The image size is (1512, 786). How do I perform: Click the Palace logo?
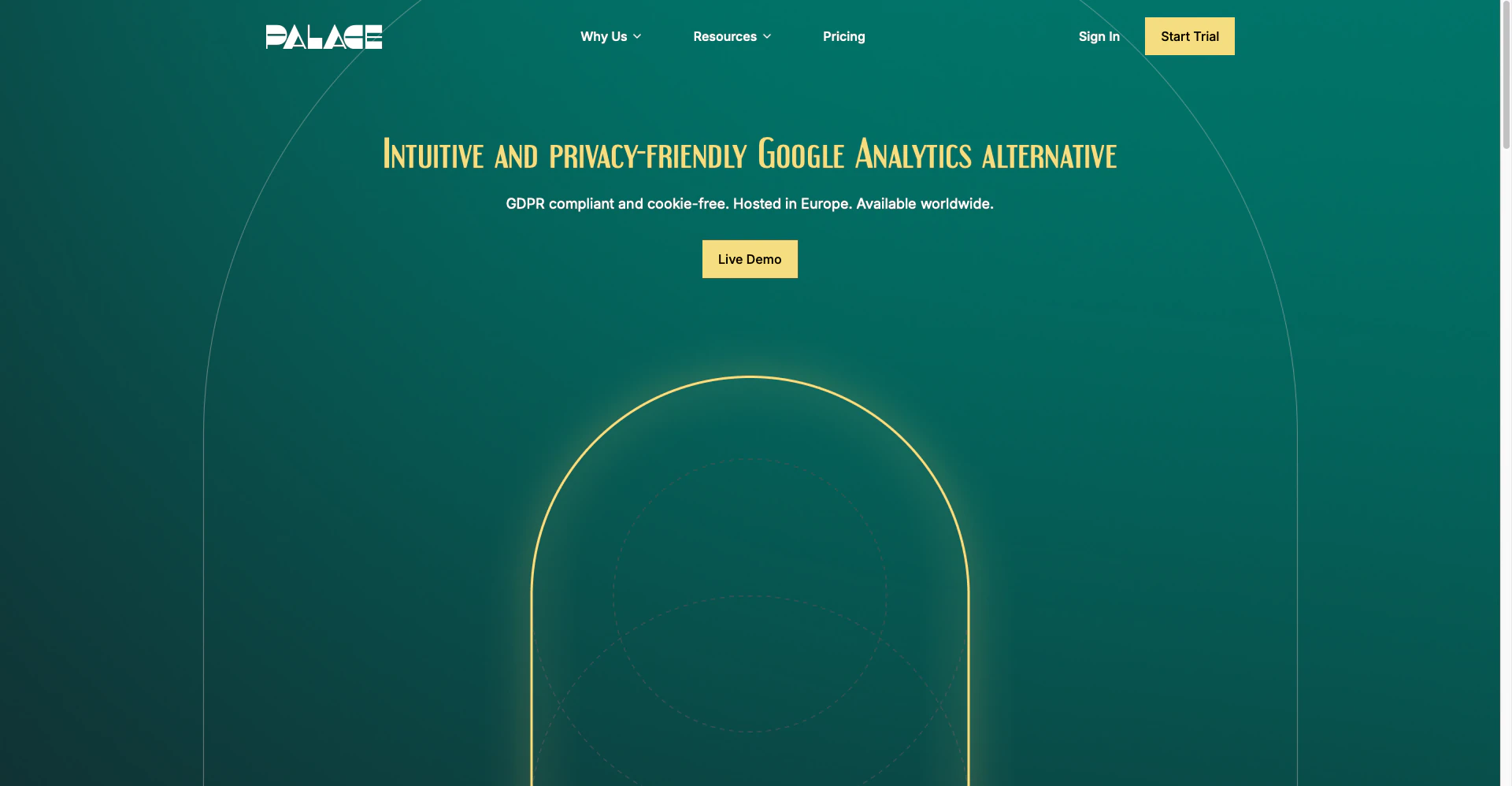tap(324, 37)
